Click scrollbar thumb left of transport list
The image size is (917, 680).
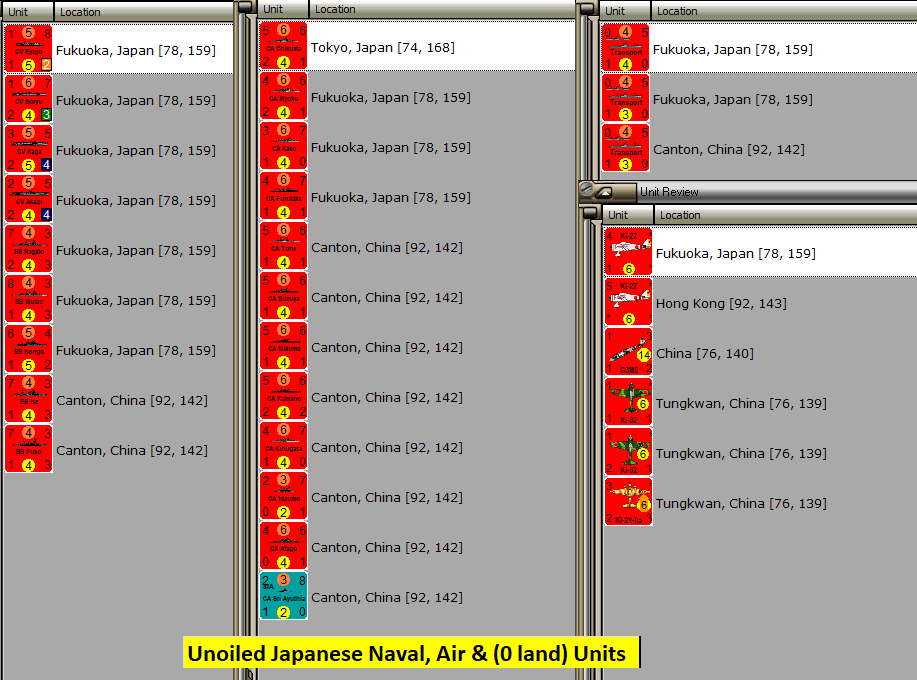[587, 7]
